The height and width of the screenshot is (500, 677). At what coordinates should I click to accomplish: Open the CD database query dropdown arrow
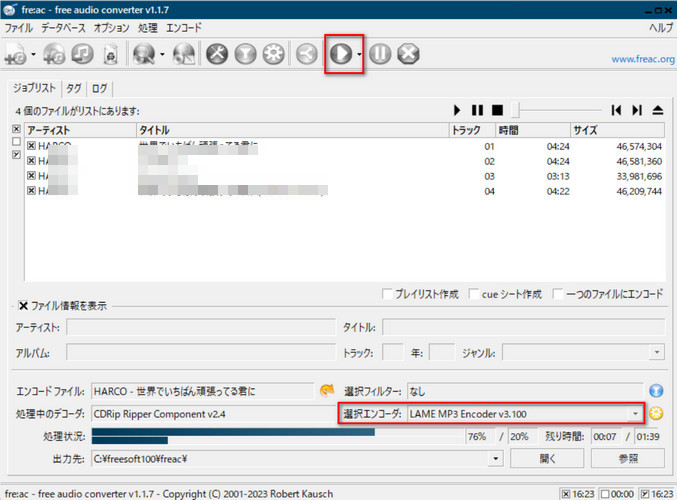click(162, 54)
